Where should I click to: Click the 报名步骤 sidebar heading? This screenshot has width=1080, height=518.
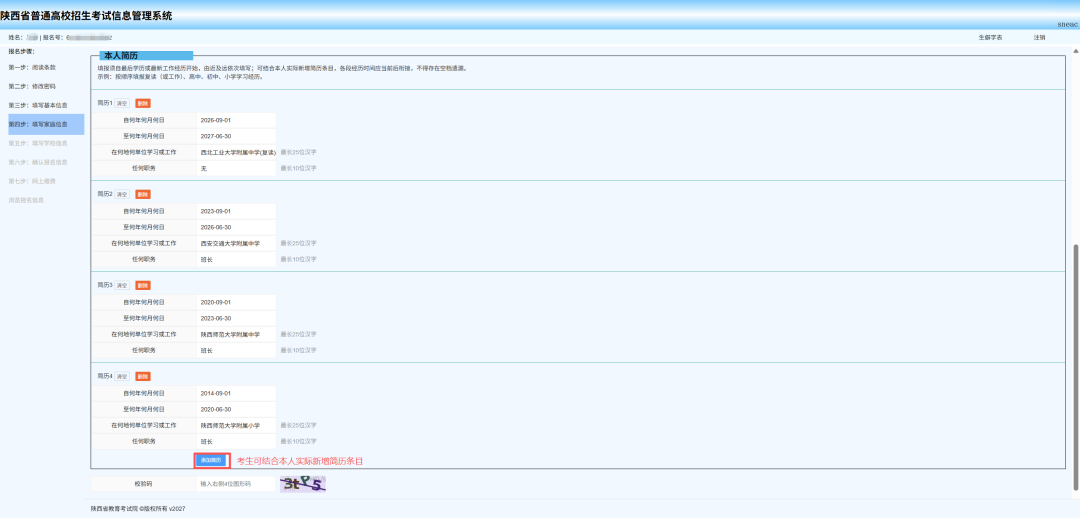(x=21, y=51)
